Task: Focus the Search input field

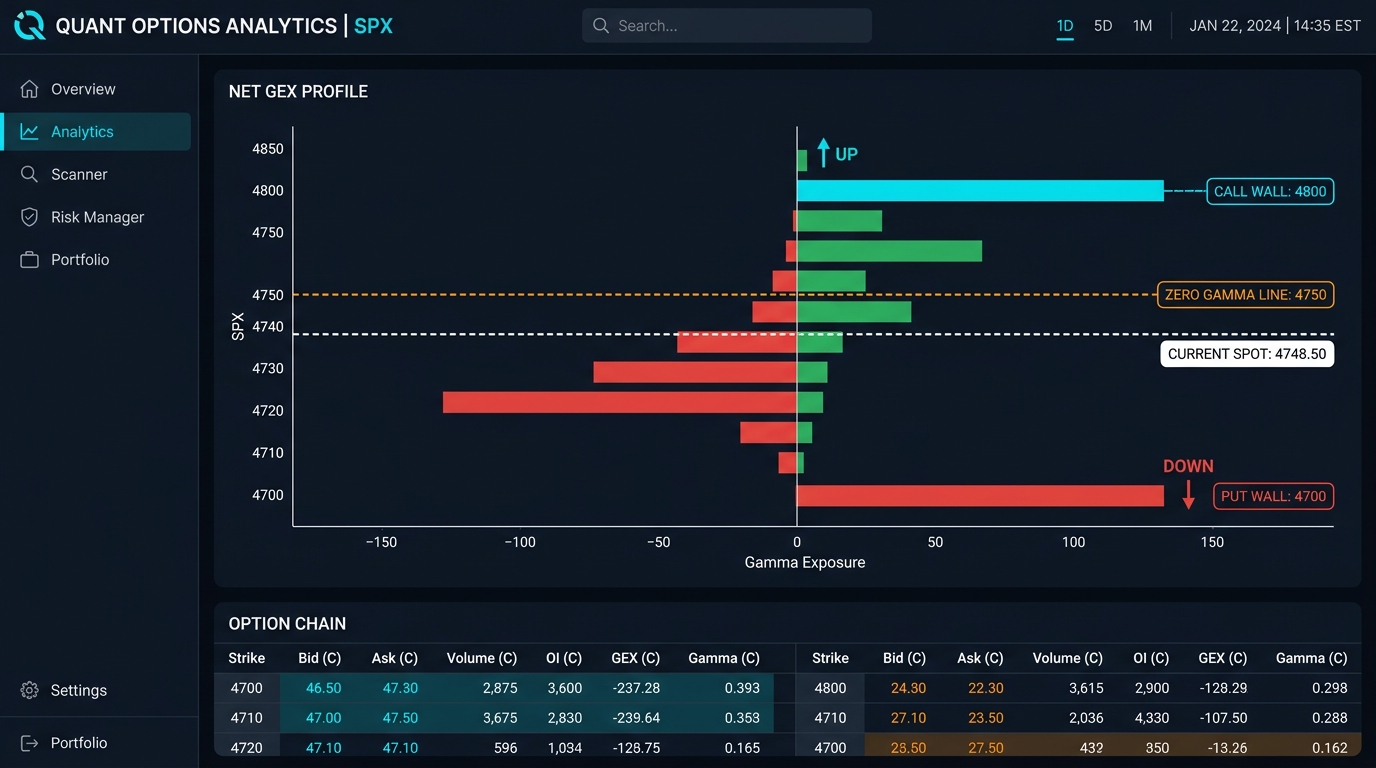Action: tap(727, 26)
